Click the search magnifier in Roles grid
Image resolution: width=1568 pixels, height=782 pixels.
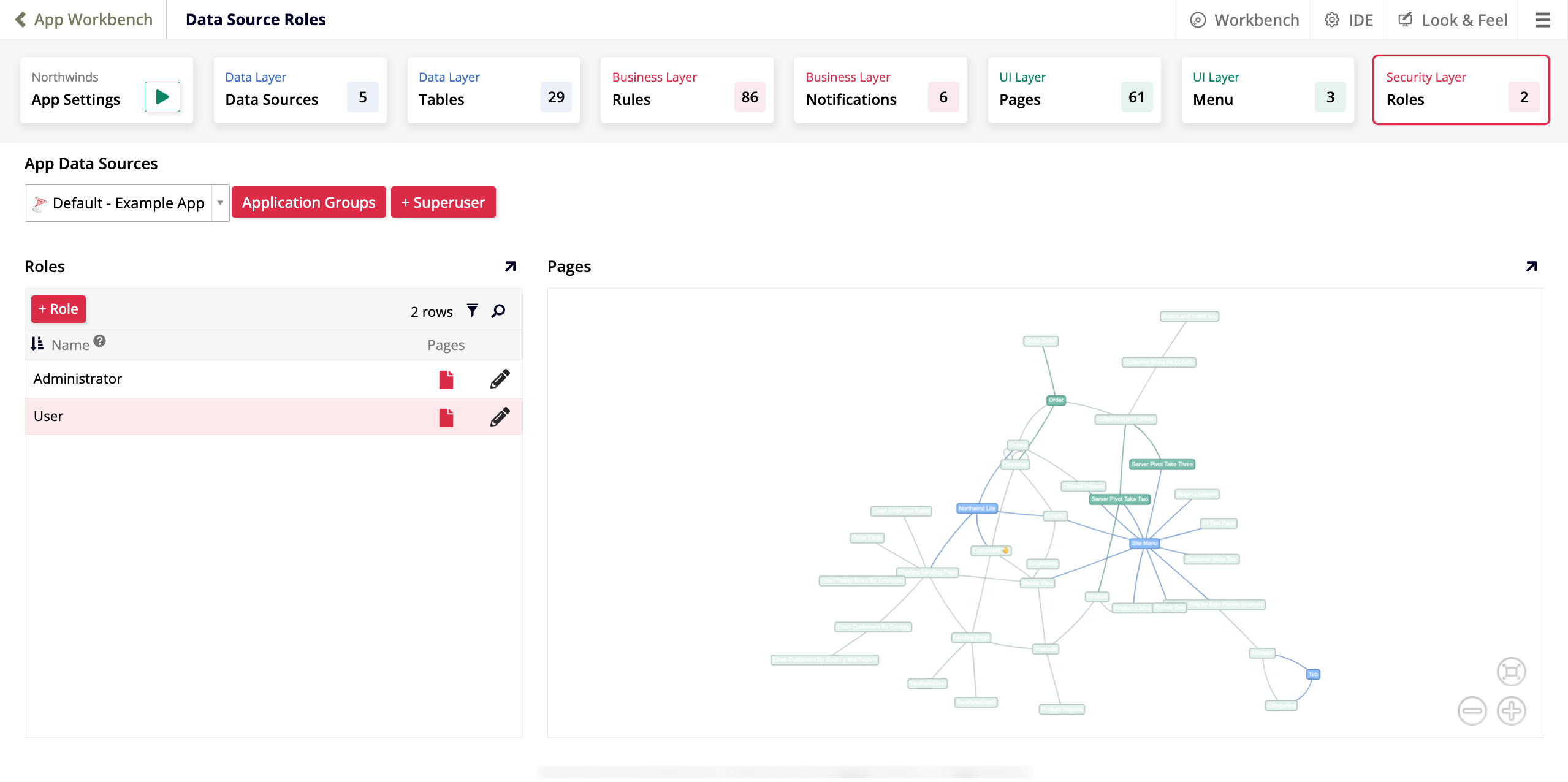pos(498,311)
